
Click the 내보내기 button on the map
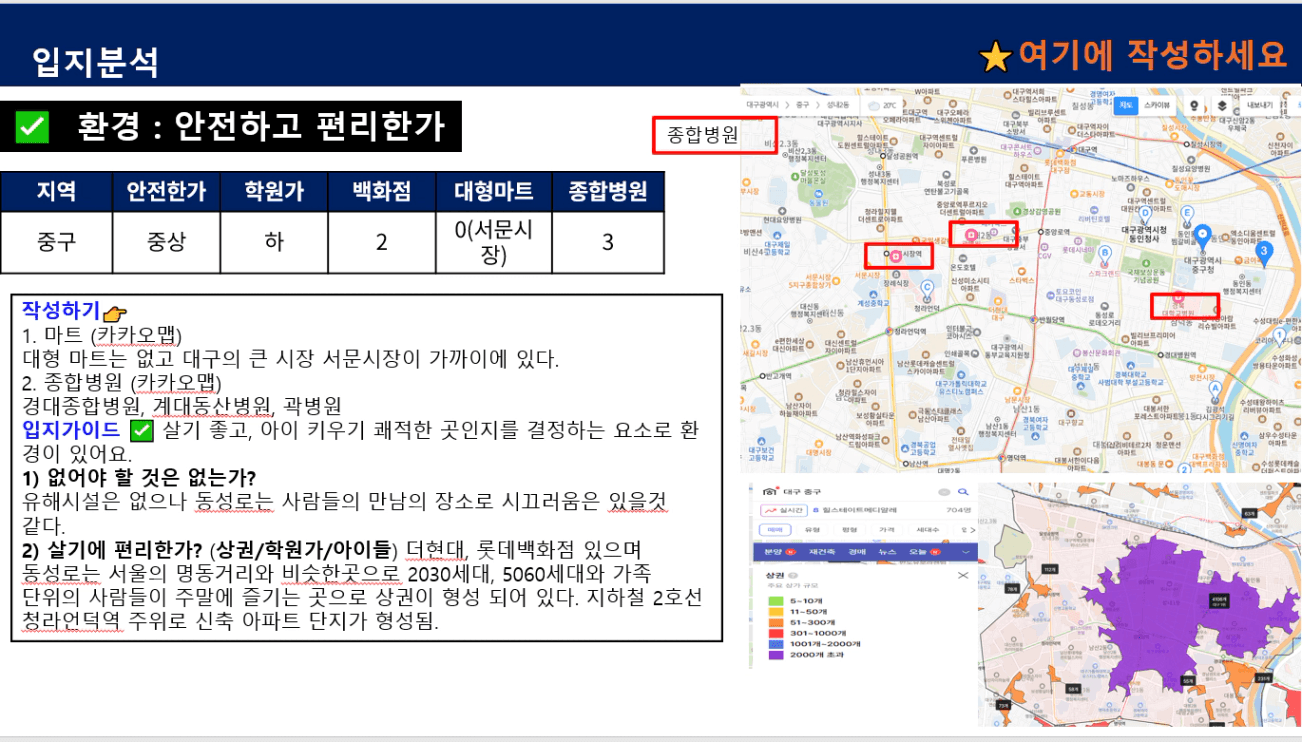point(1258,105)
